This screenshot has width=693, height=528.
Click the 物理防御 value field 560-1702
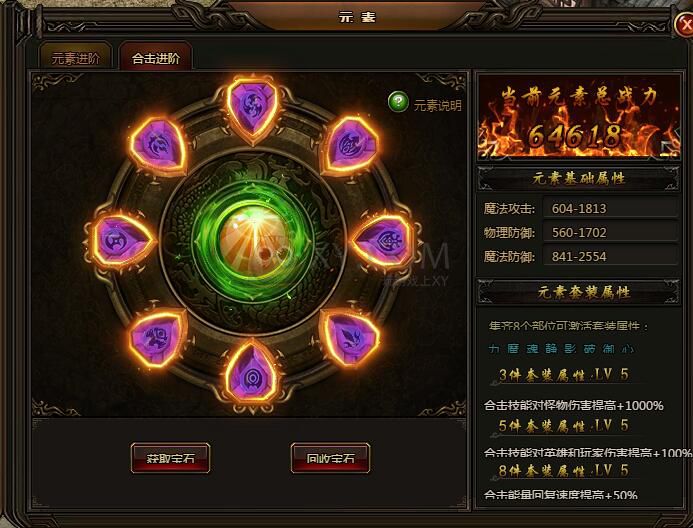tap(610, 232)
